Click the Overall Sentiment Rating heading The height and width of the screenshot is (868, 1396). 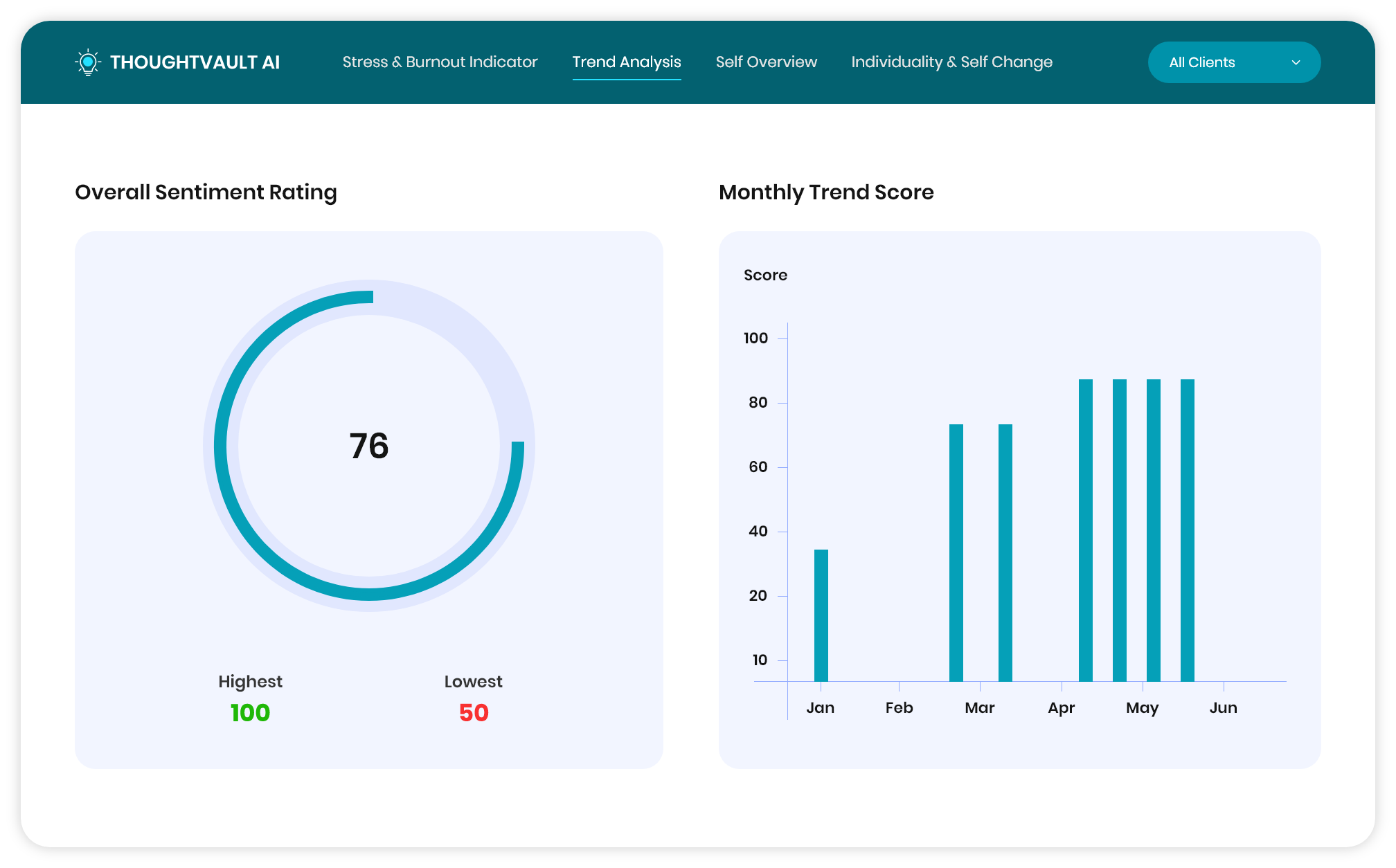[x=206, y=192]
